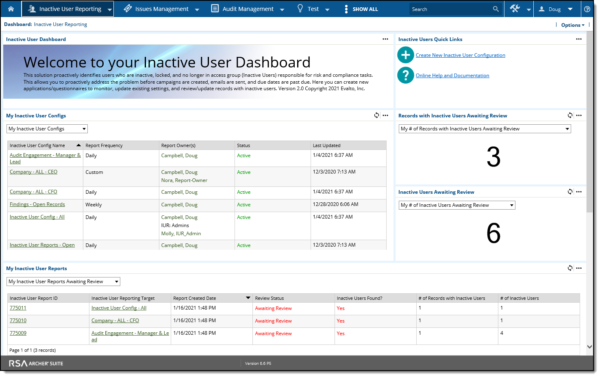Expand the Doug user menu arrow
Viewport: 600px width, 377px height.
(x=570, y=9)
